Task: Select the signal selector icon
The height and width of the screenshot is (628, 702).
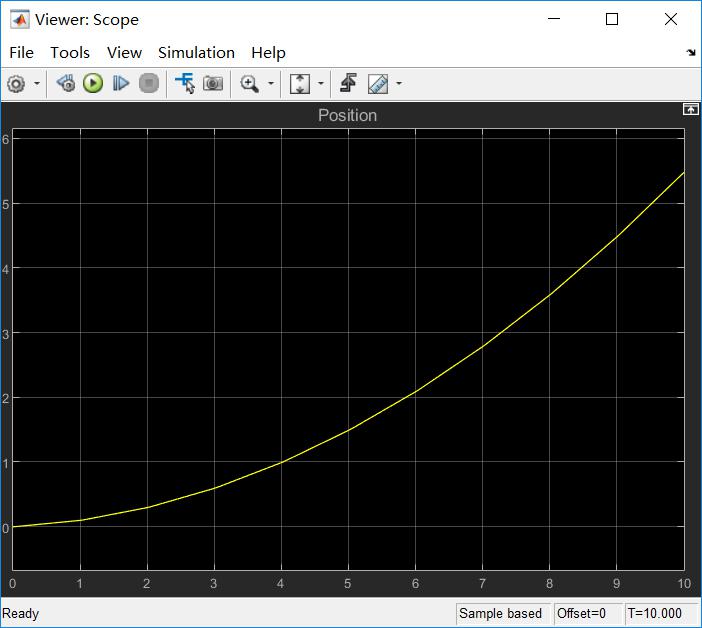Action: (x=185, y=83)
